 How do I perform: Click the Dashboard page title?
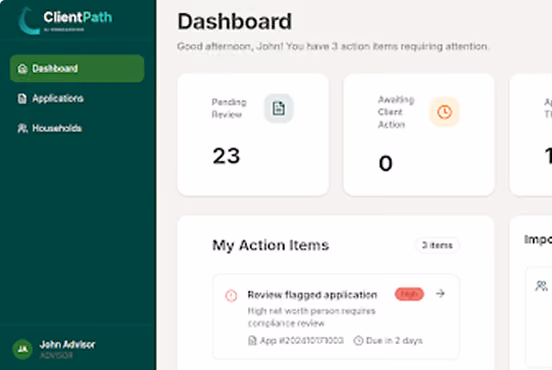234,21
